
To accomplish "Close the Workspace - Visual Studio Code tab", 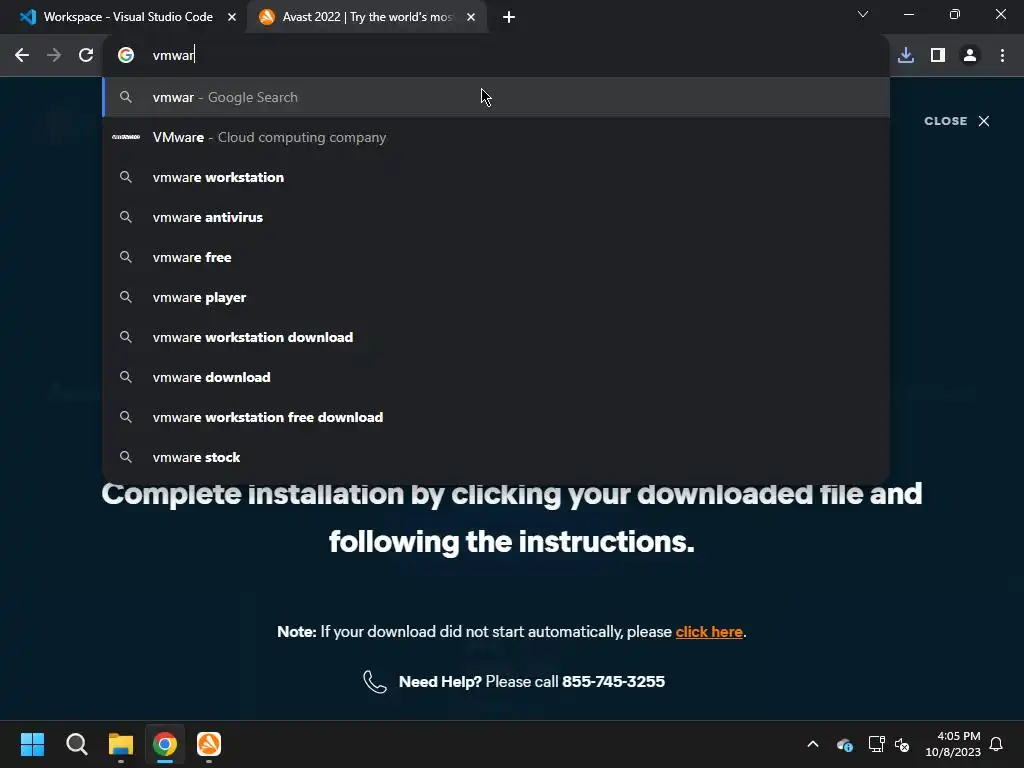I will (232, 17).
